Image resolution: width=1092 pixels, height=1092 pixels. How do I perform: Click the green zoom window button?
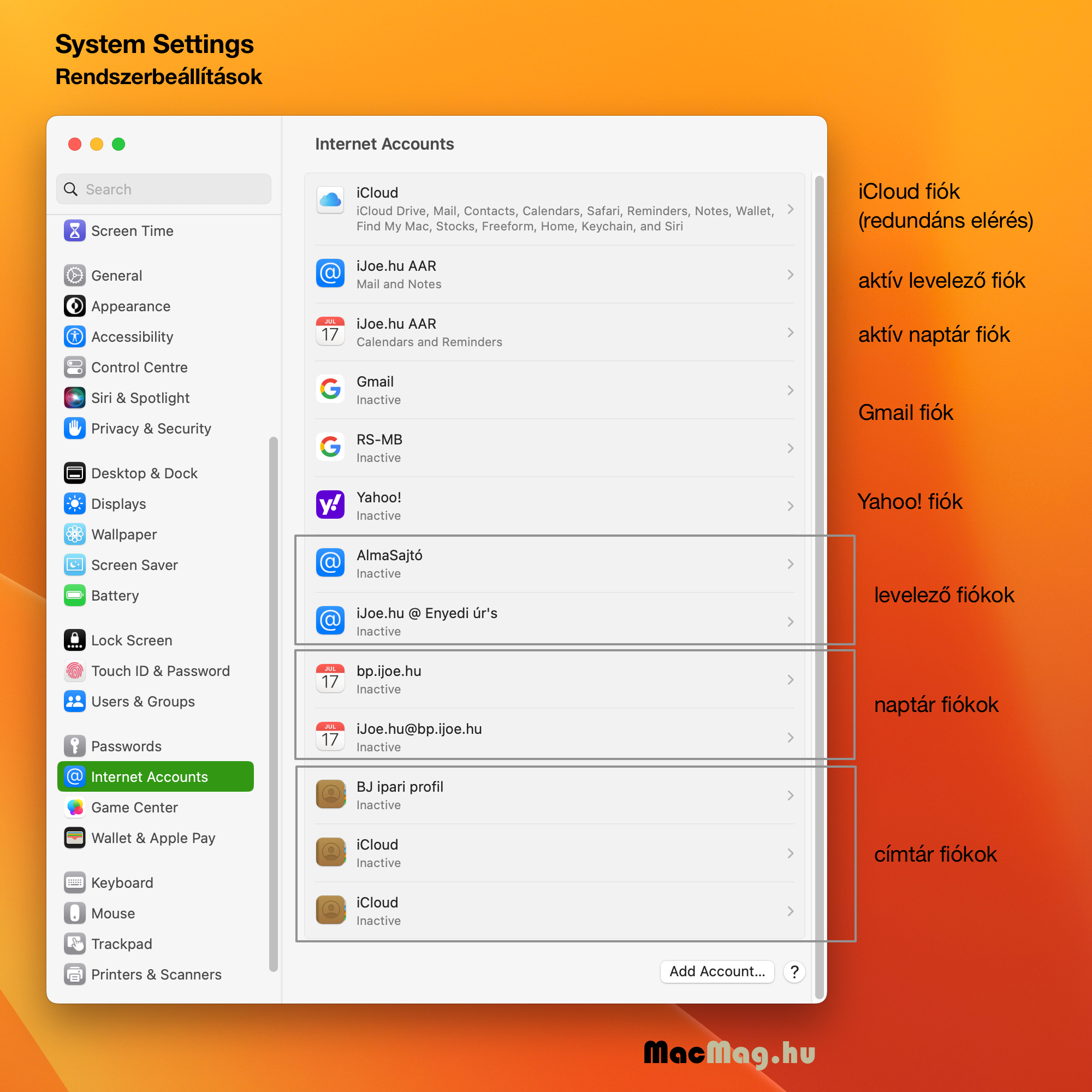[118, 144]
